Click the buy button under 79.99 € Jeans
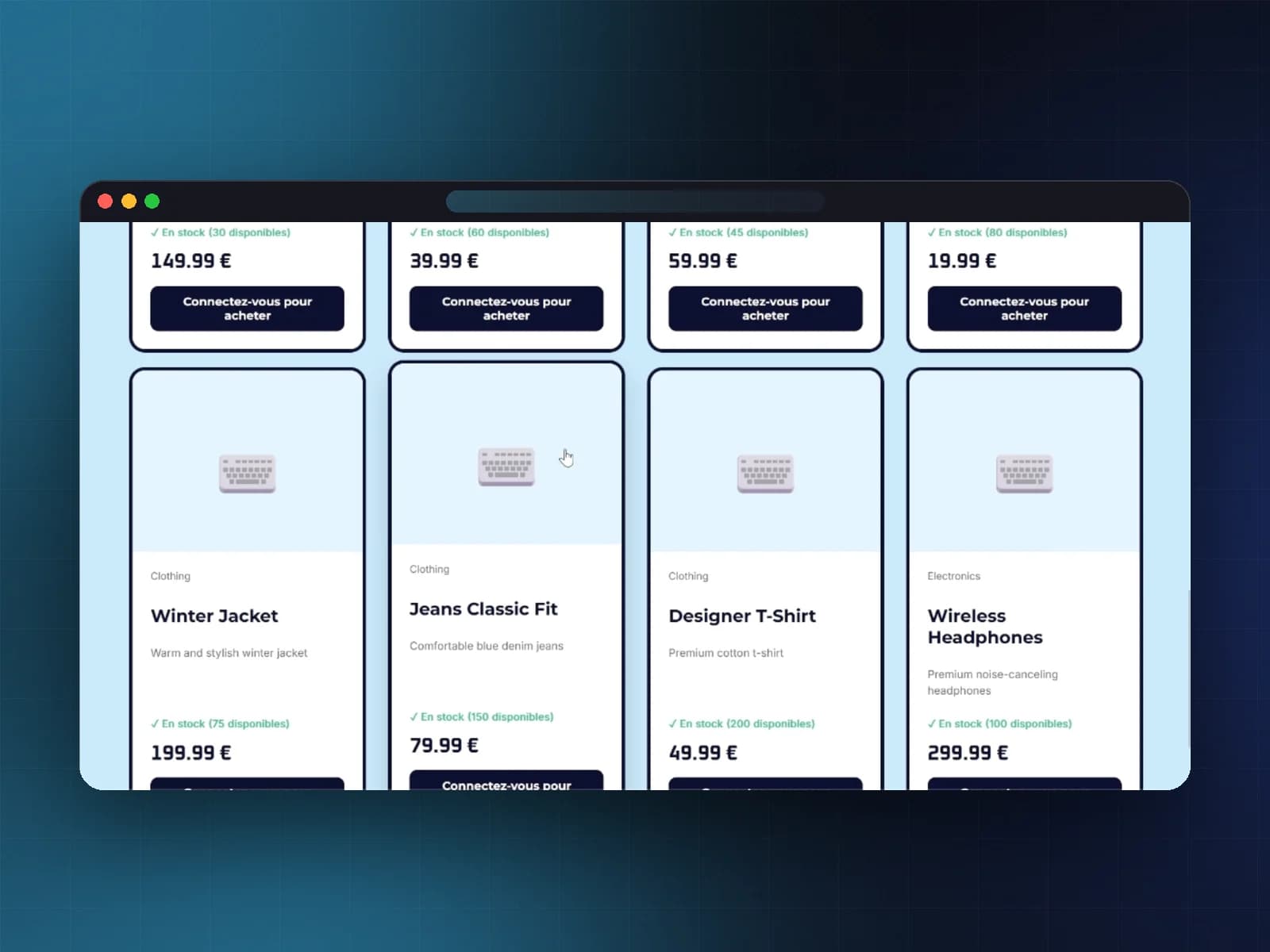The width and height of the screenshot is (1270, 952). [x=506, y=781]
